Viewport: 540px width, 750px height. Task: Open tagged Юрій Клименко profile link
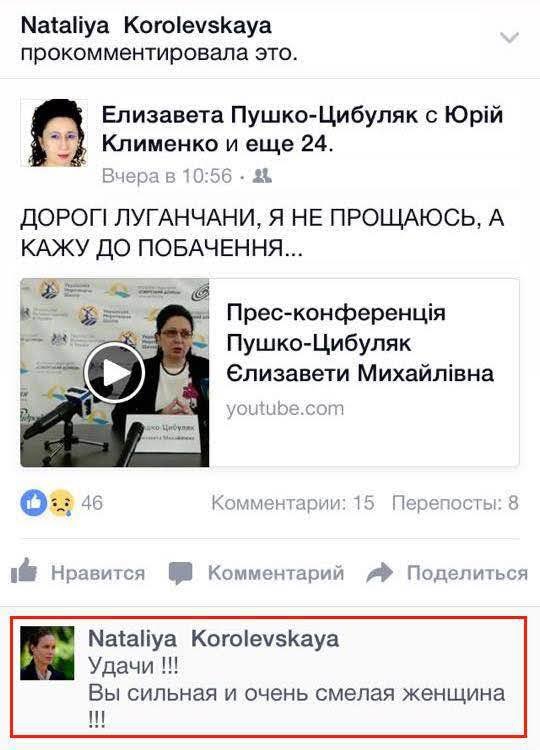(x=303, y=129)
